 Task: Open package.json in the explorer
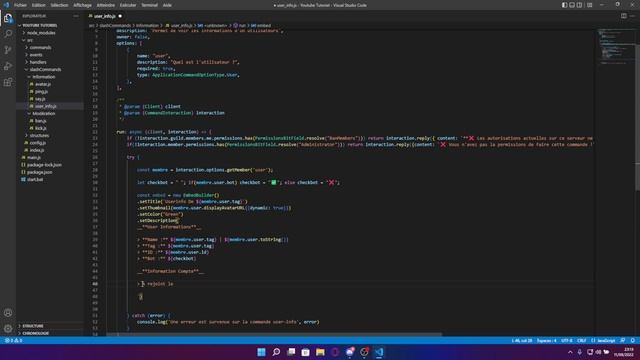[x=49, y=172]
